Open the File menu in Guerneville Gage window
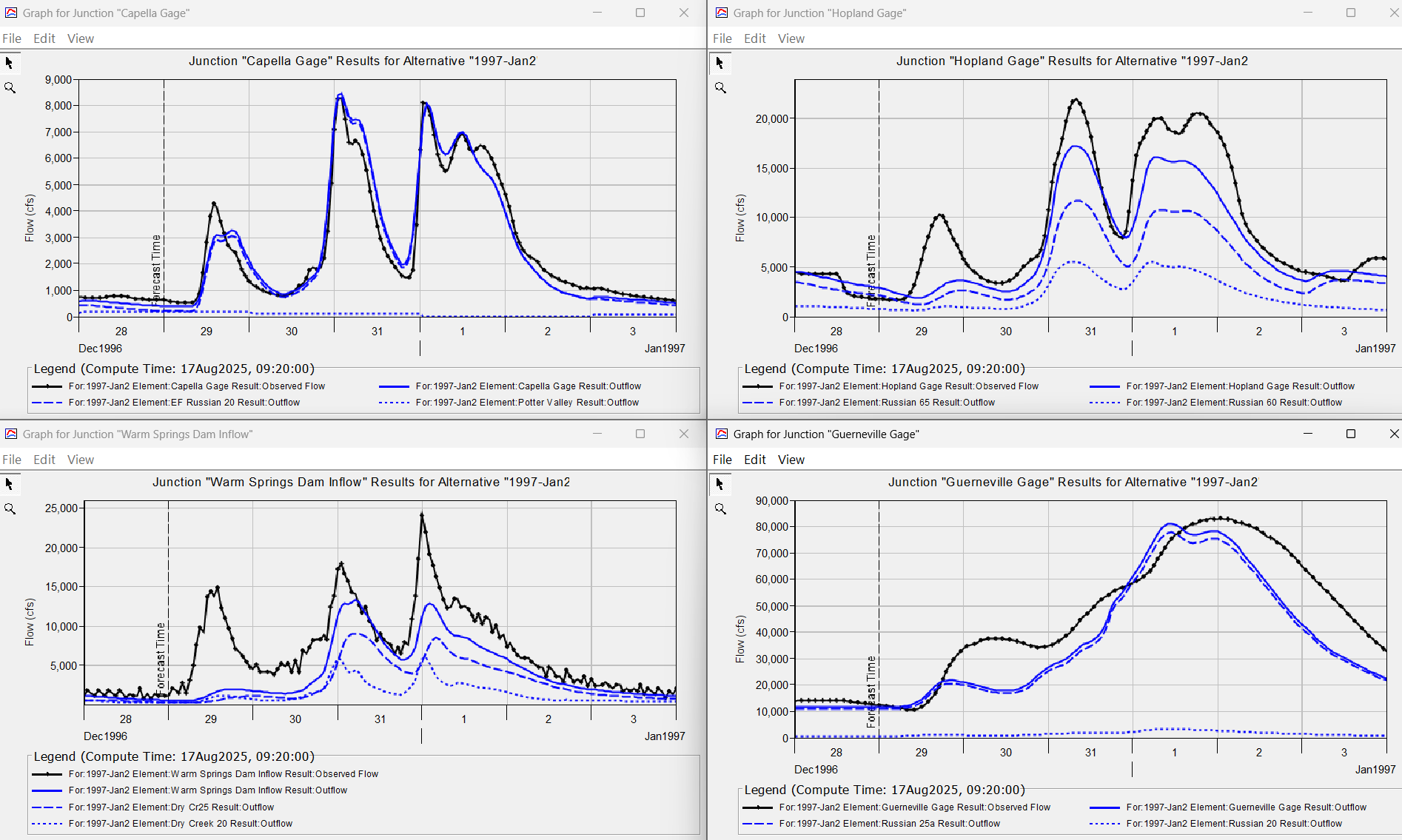The width and height of the screenshot is (1402, 840). (722, 460)
